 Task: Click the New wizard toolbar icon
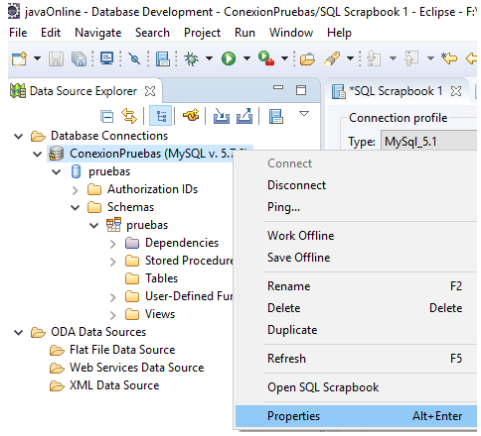click(x=19, y=59)
